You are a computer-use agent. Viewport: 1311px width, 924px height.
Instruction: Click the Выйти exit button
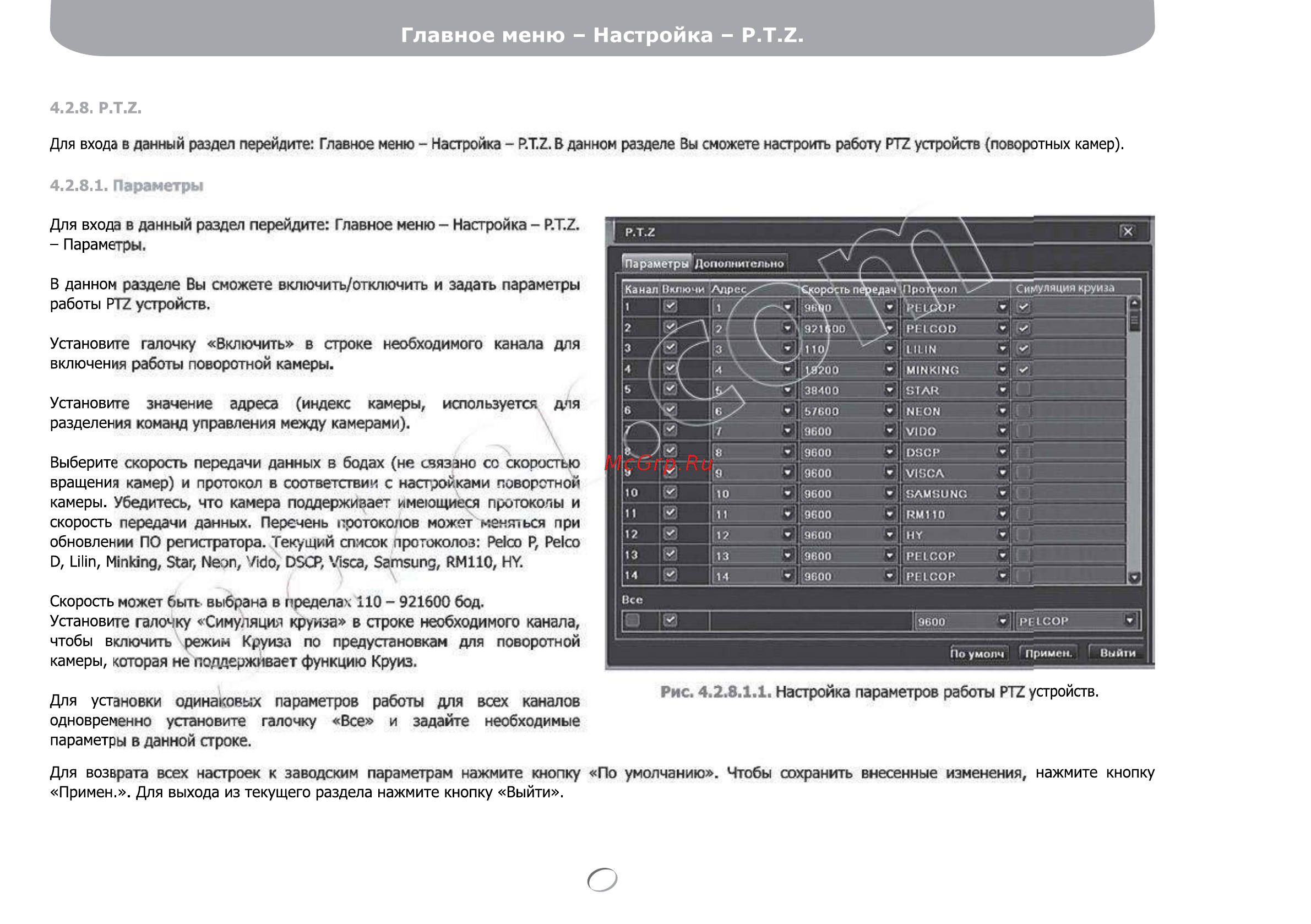pos(1118,653)
